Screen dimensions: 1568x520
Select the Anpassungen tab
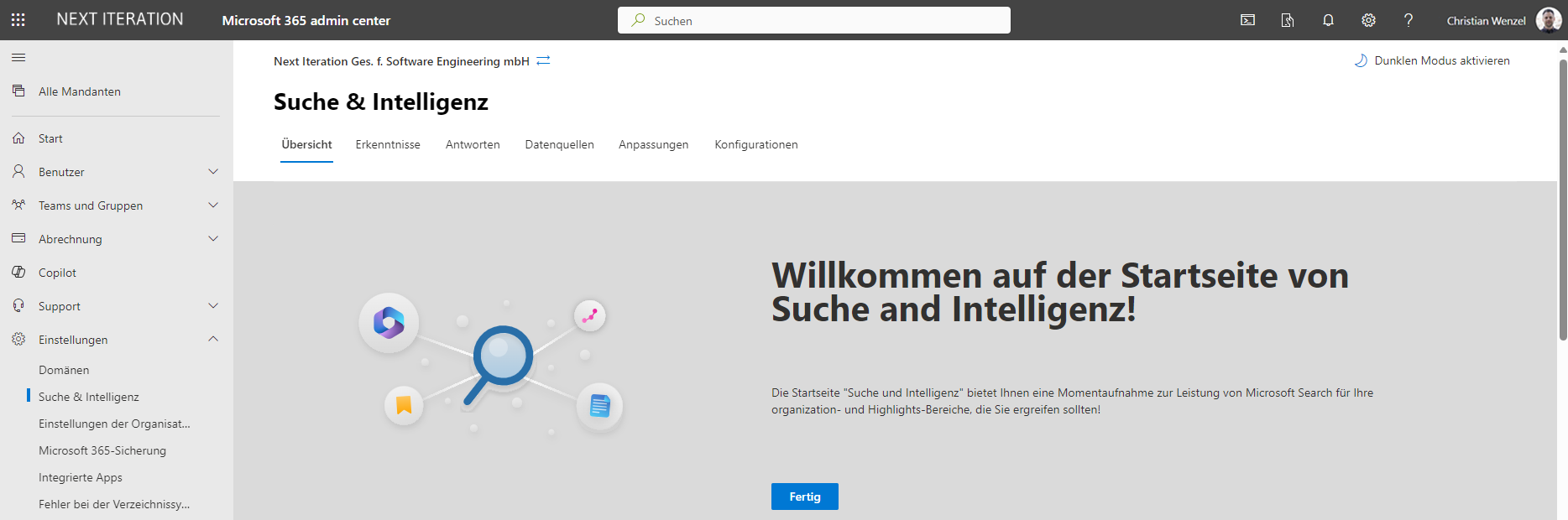coord(653,145)
